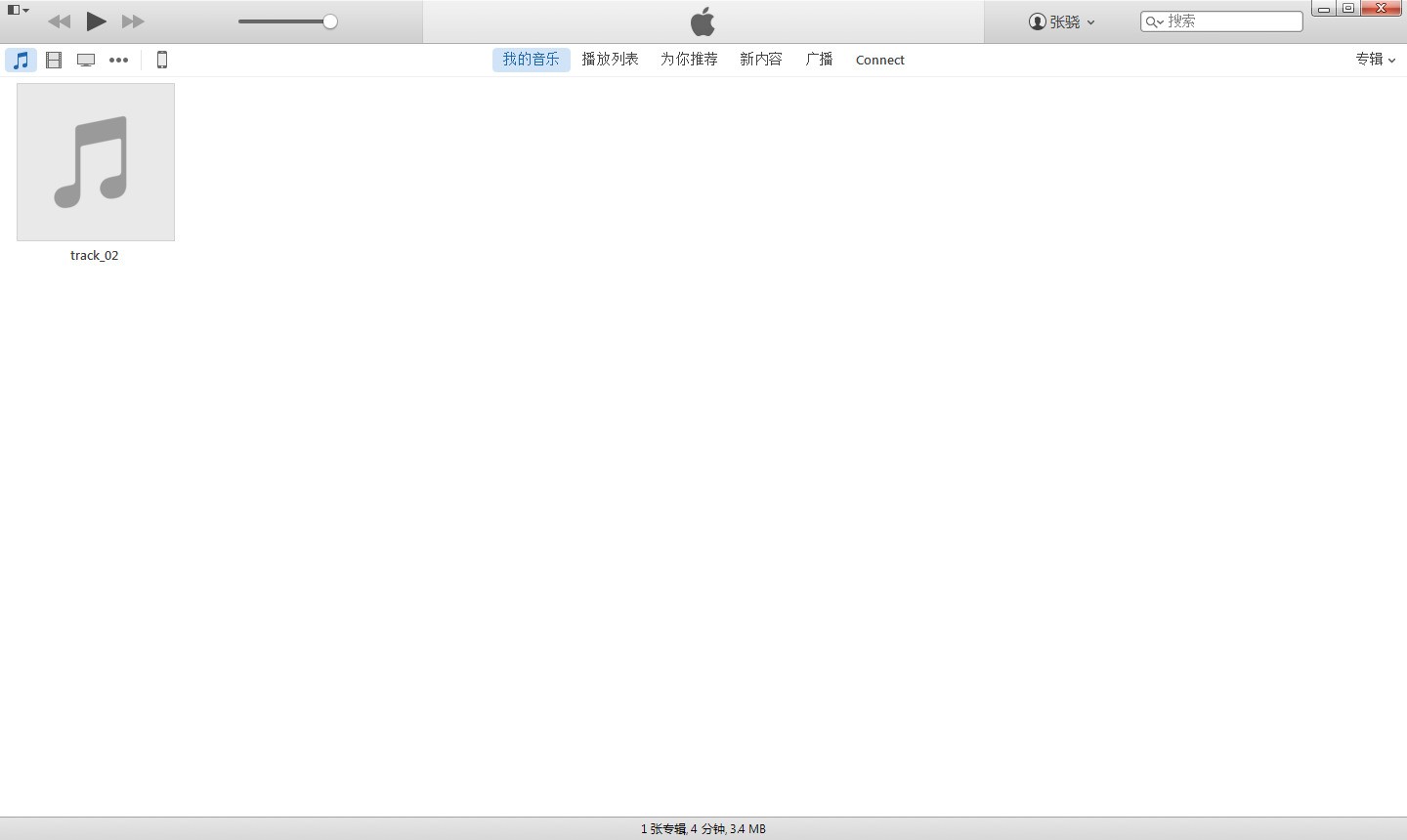The height and width of the screenshot is (840, 1407).
Task: Adjust the volume slider knob
Action: click(330, 21)
